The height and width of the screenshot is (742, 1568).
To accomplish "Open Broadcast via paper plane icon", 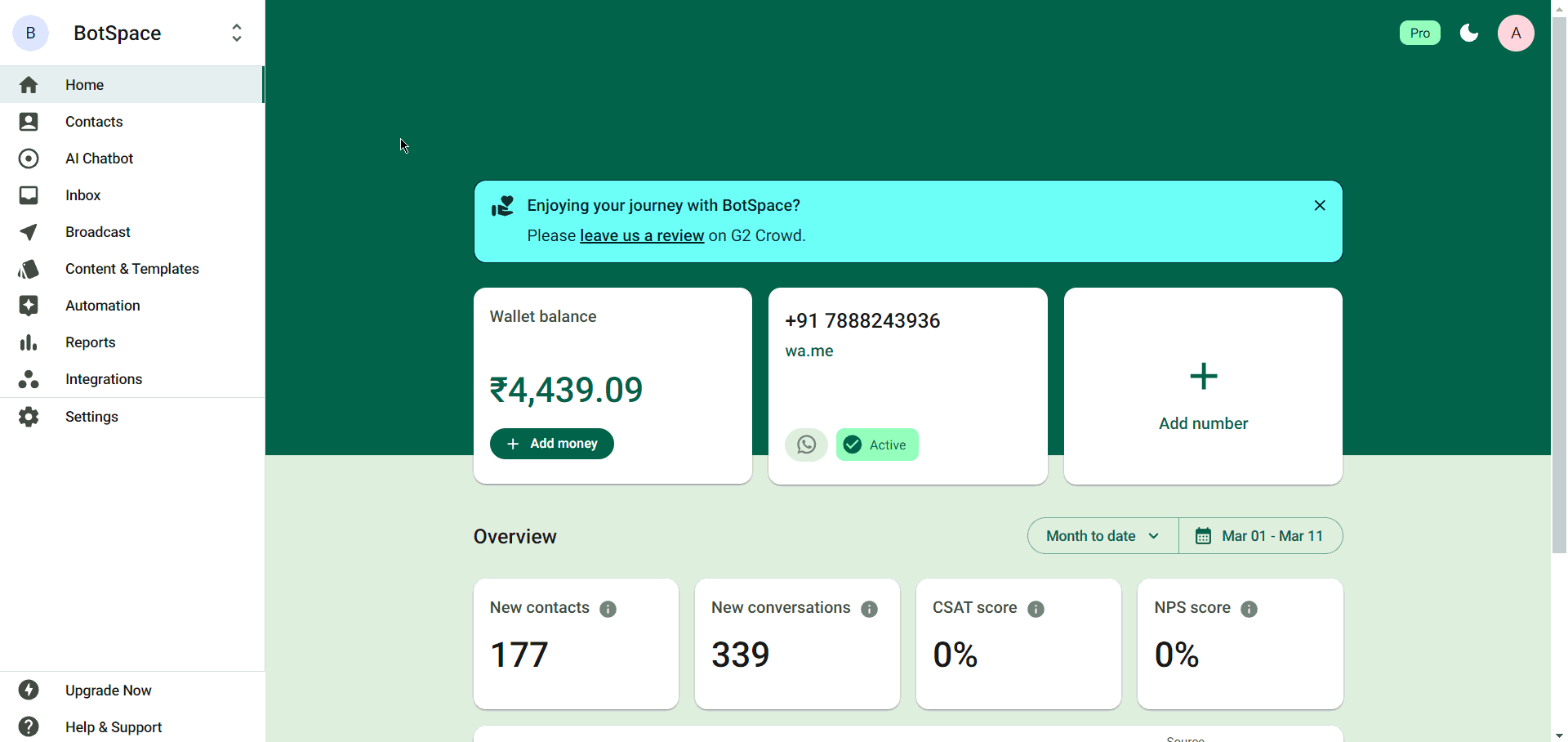I will pyautogui.click(x=29, y=232).
